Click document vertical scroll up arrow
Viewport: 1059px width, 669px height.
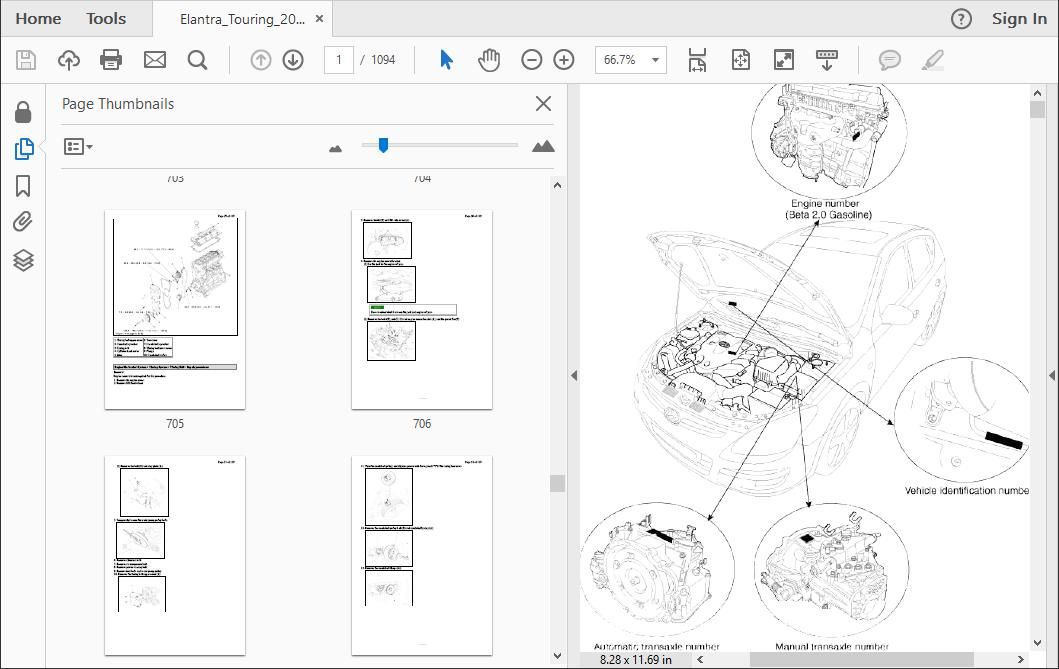[x=1038, y=92]
